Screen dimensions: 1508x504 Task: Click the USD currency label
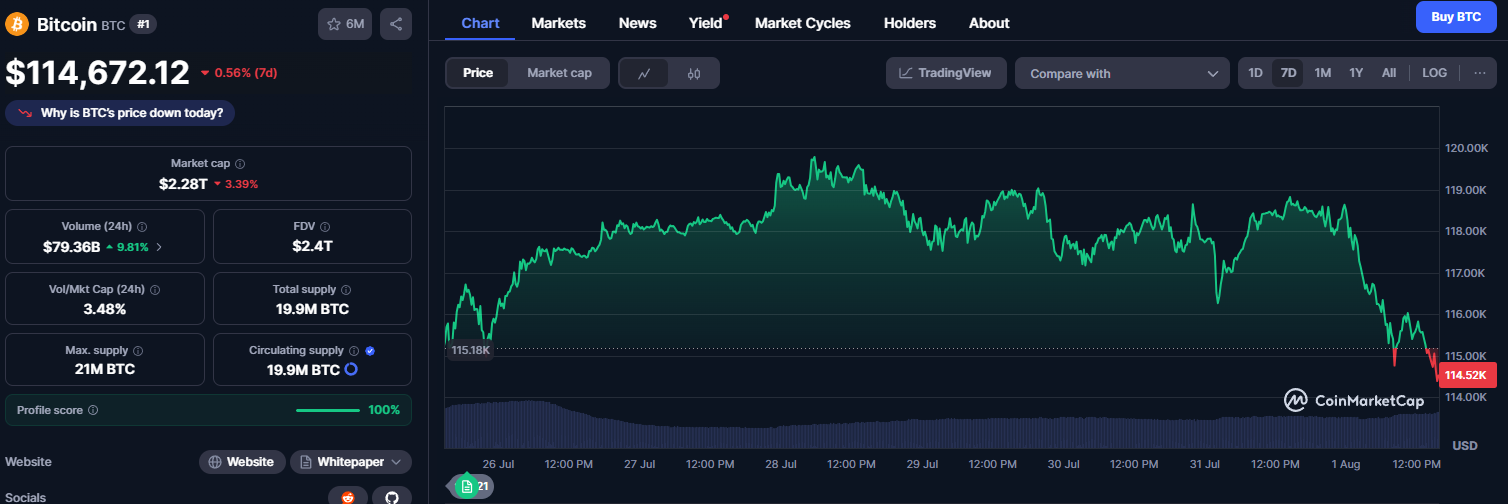tap(1465, 445)
